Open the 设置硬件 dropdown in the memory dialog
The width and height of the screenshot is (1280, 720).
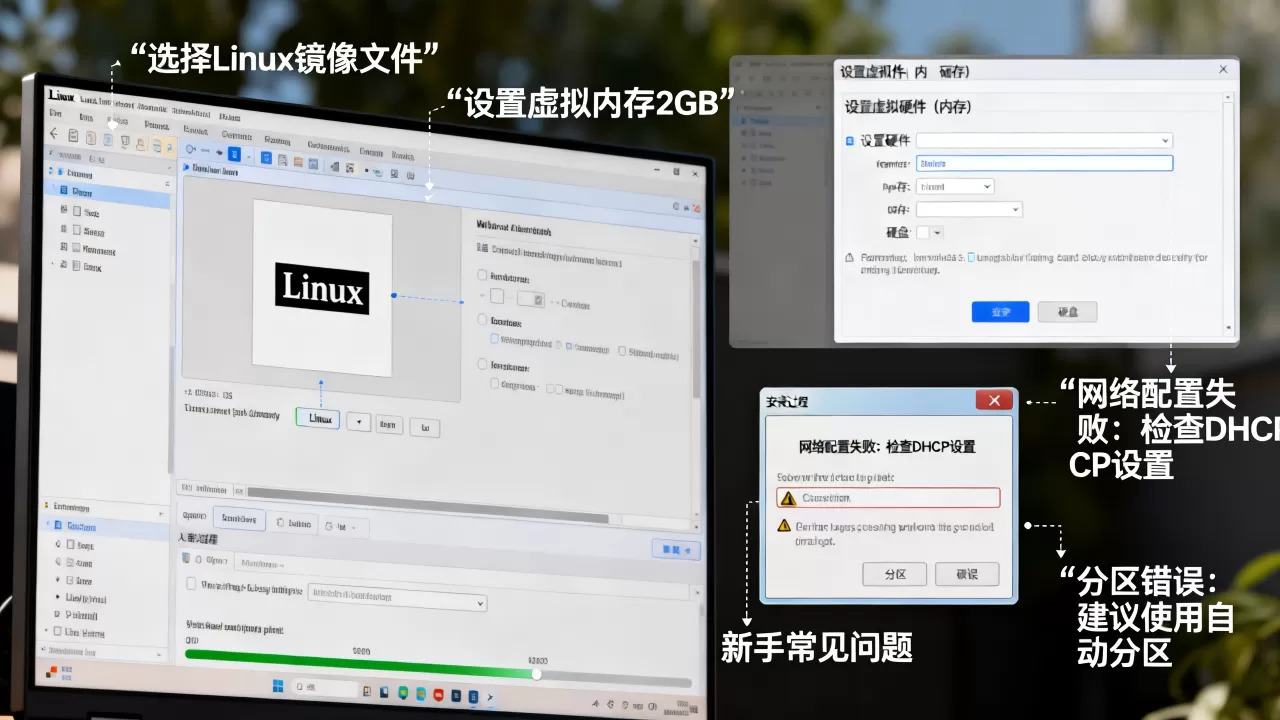pyautogui.click(x=1044, y=141)
